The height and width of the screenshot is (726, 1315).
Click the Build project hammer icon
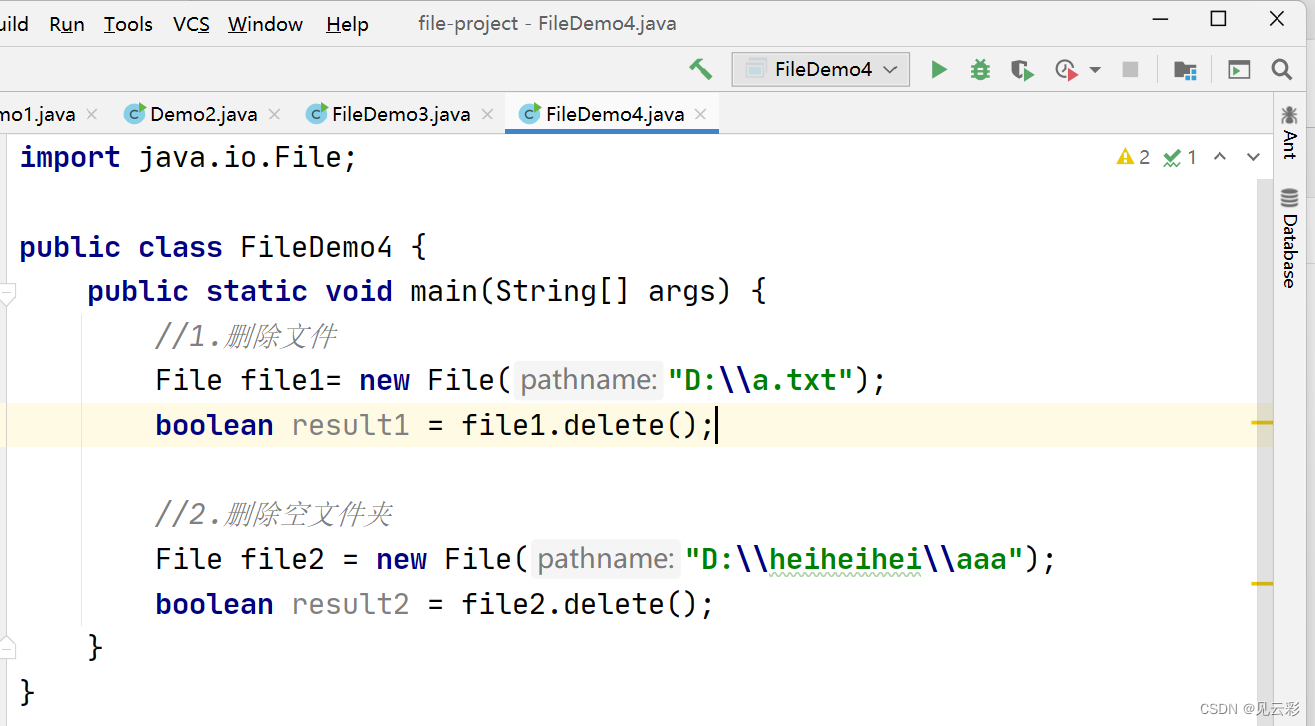pyautogui.click(x=700, y=69)
